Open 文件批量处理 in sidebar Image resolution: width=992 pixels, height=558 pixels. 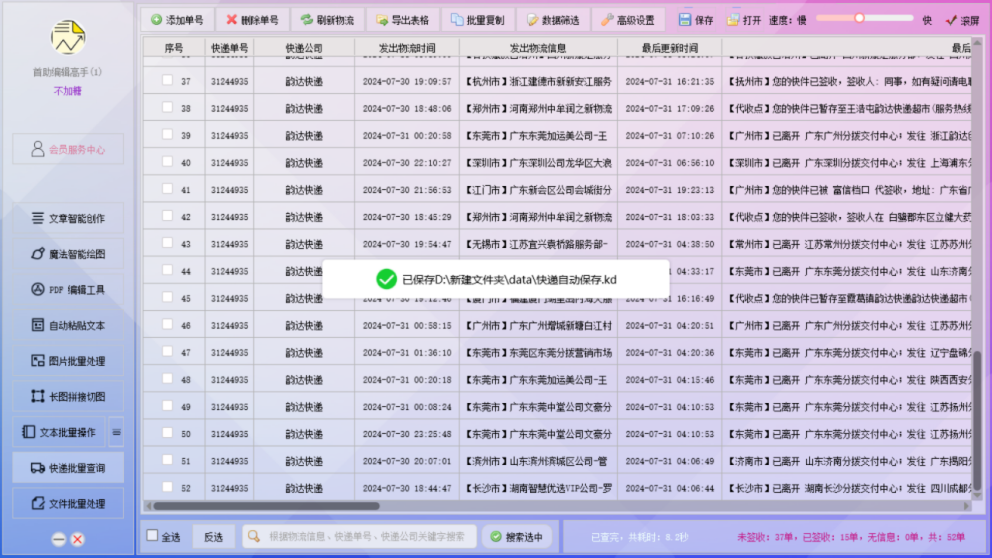[68, 504]
